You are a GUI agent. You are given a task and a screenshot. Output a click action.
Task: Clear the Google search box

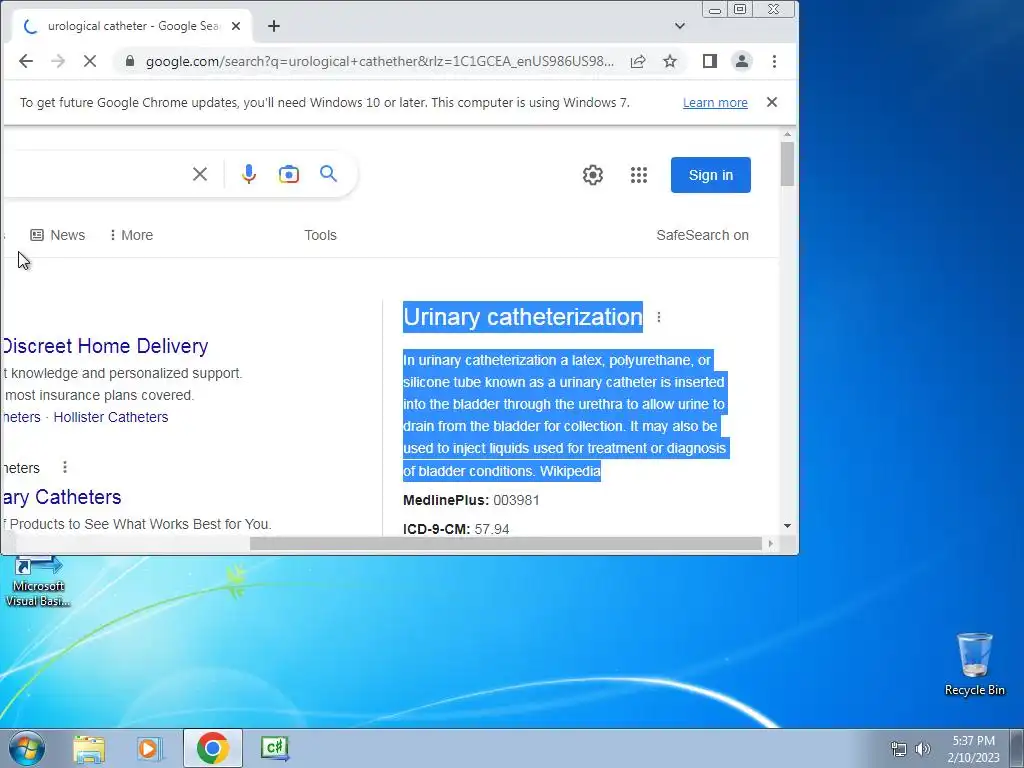tap(200, 174)
